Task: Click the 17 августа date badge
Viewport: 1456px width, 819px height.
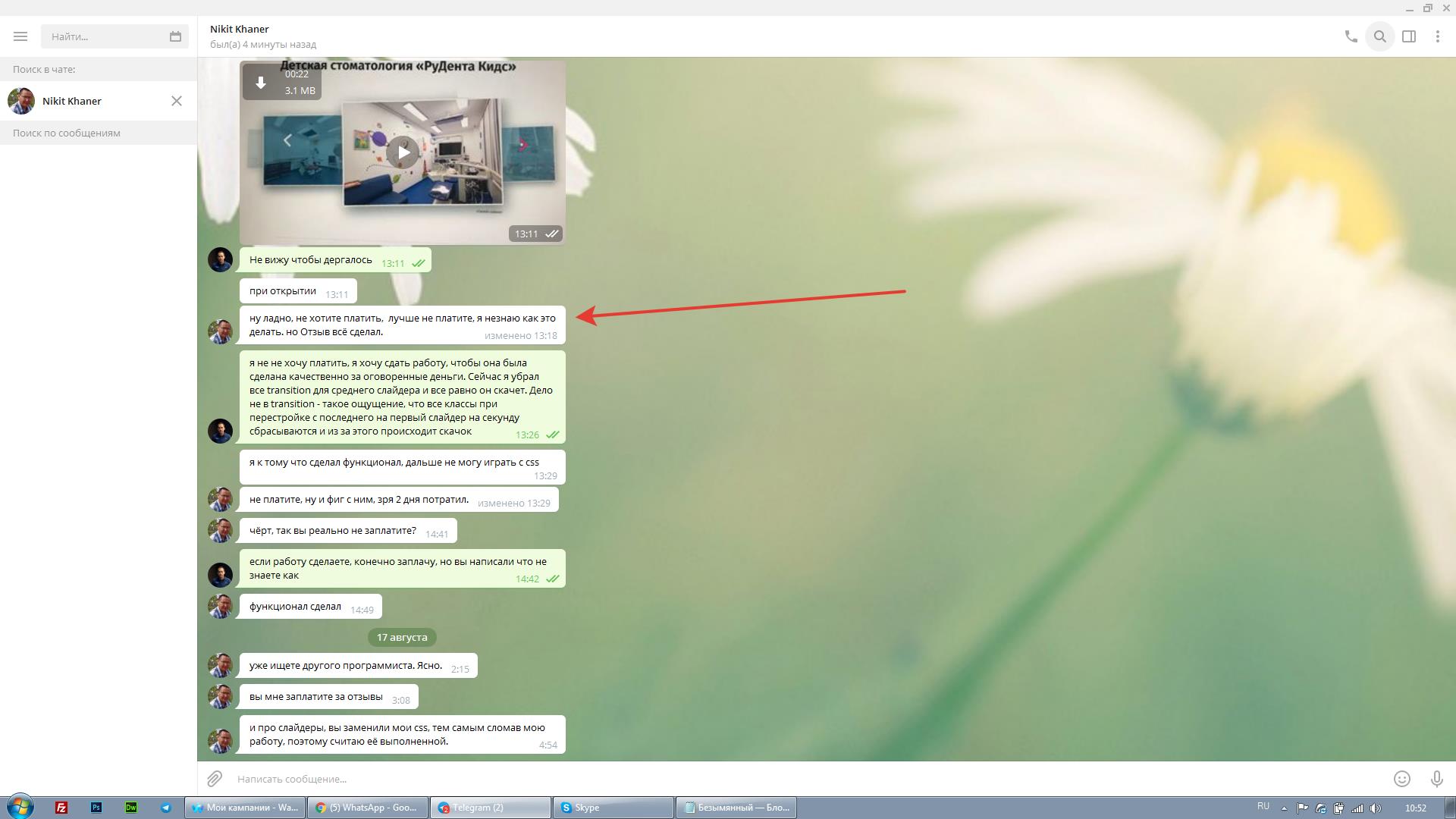Action: click(x=402, y=637)
